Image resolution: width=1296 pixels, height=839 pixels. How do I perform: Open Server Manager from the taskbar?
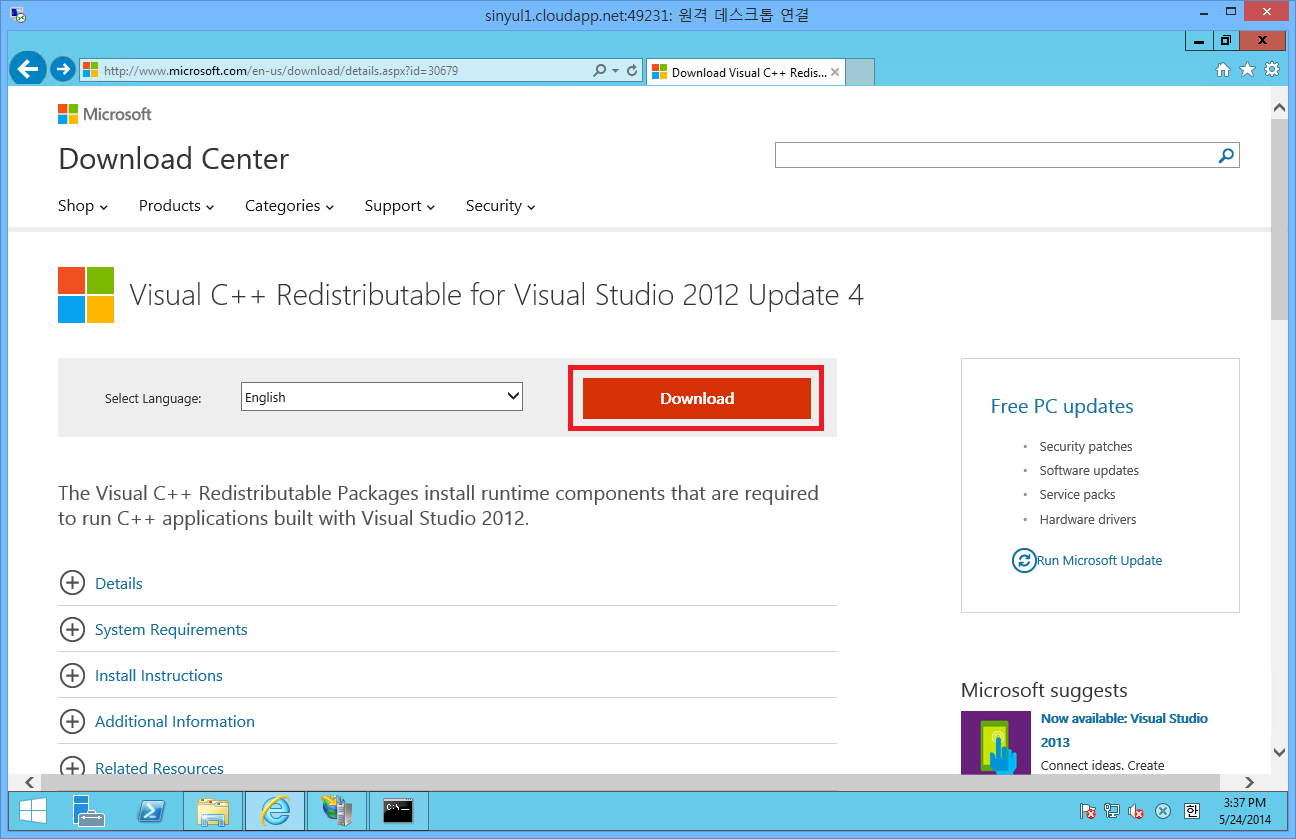click(x=90, y=810)
